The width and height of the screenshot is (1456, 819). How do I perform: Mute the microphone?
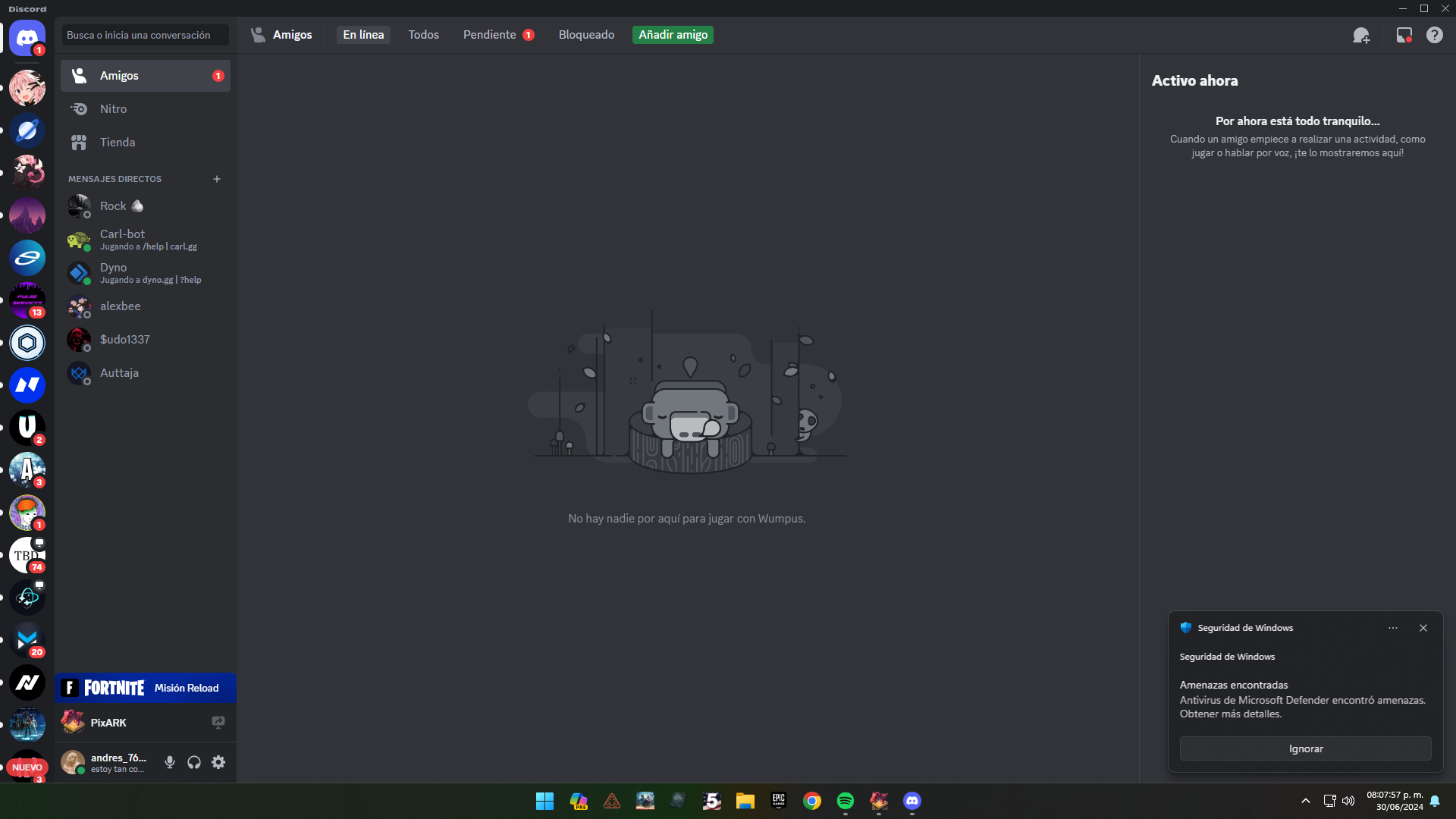[x=170, y=762]
